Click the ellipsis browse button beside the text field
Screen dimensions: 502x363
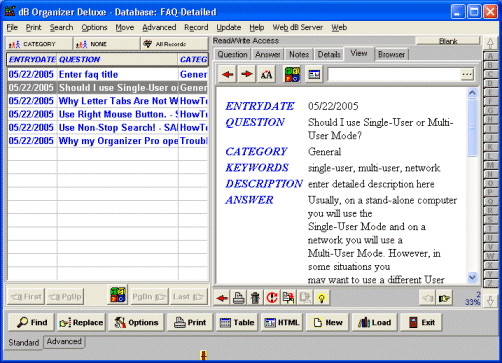[467, 74]
